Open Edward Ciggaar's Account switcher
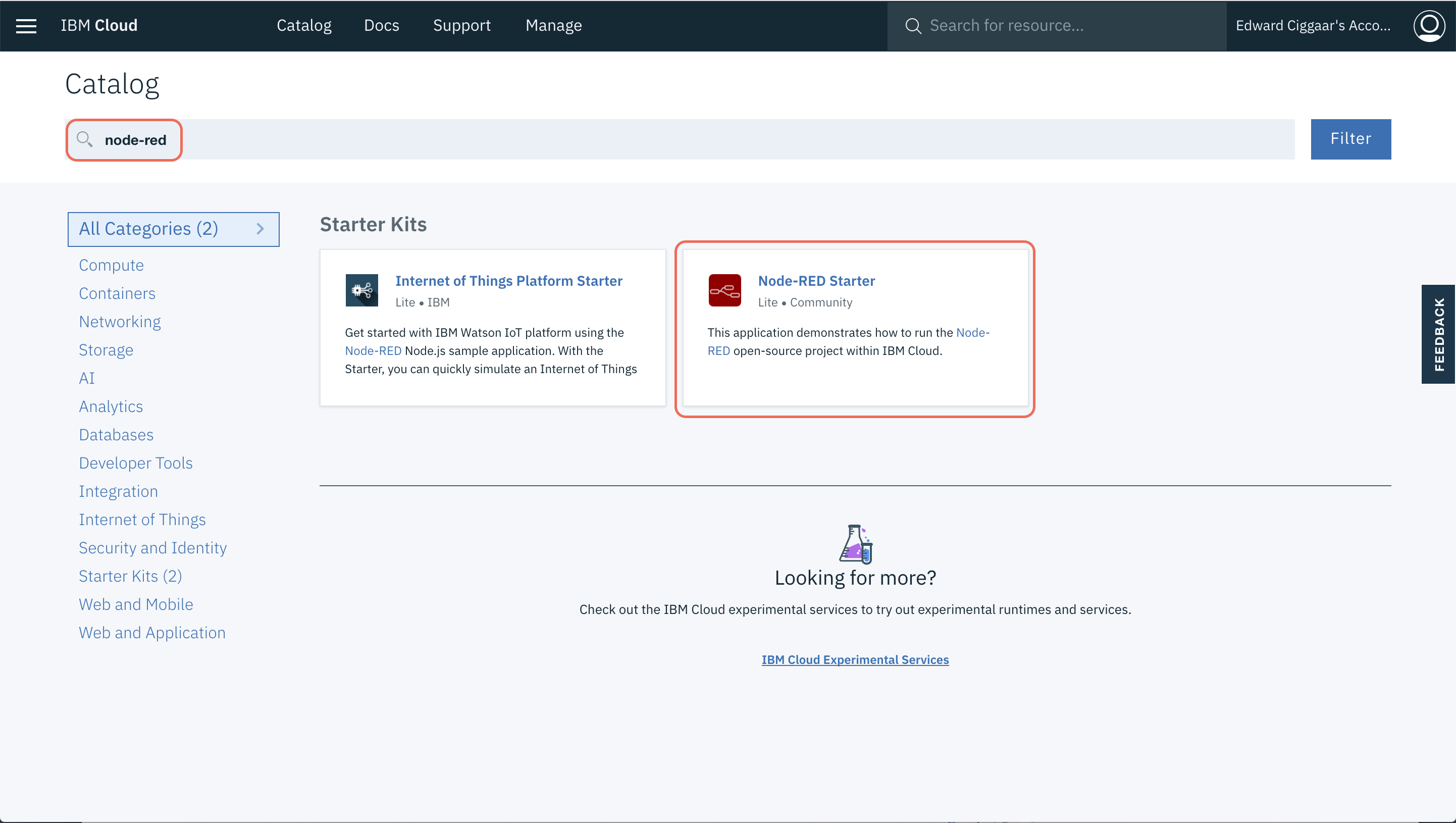This screenshot has width=1456, height=823. point(1313,25)
